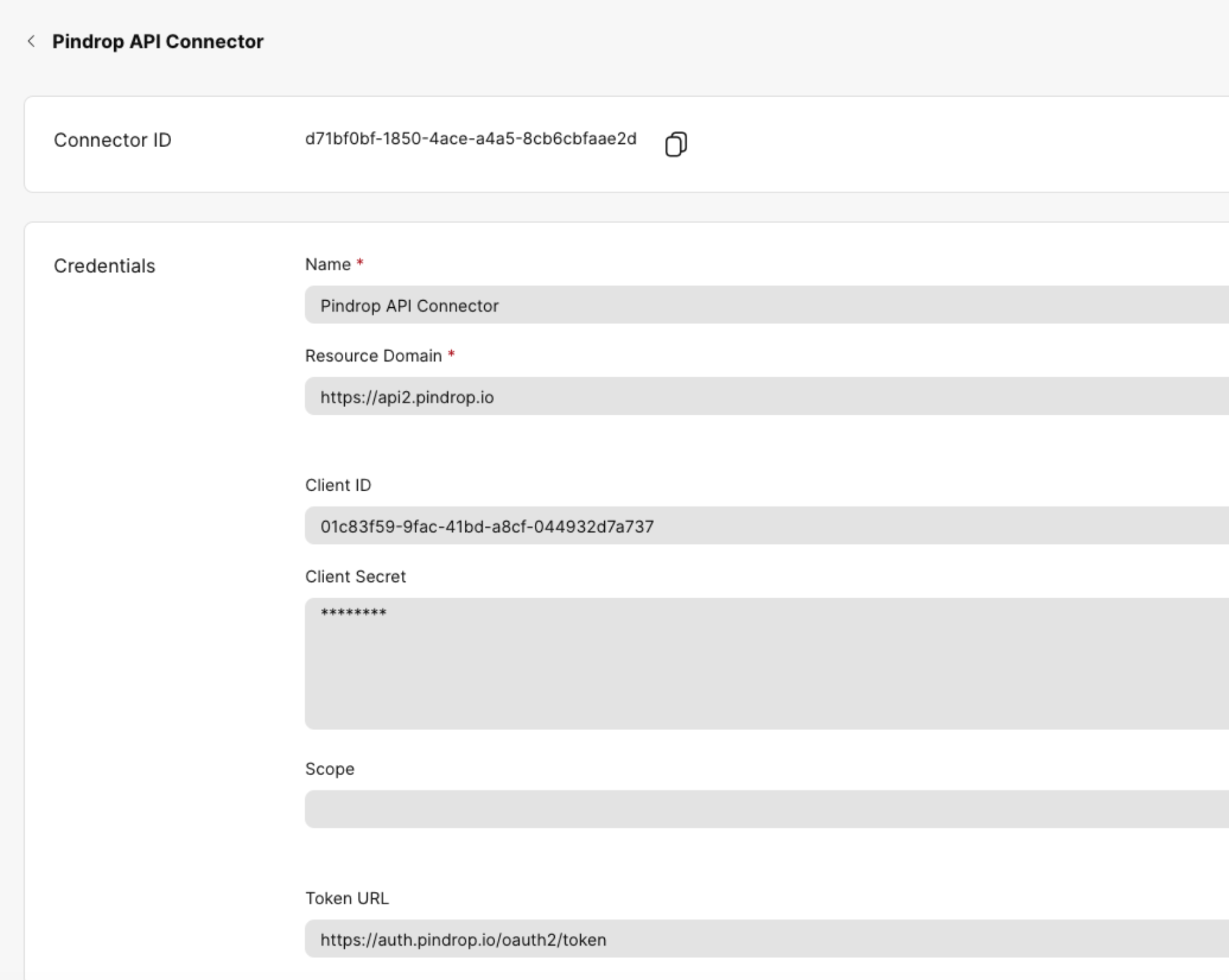This screenshot has height=980, width=1229.
Task: Focus the Client ID input field
Action: pyautogui.click(x=767, y=526)
